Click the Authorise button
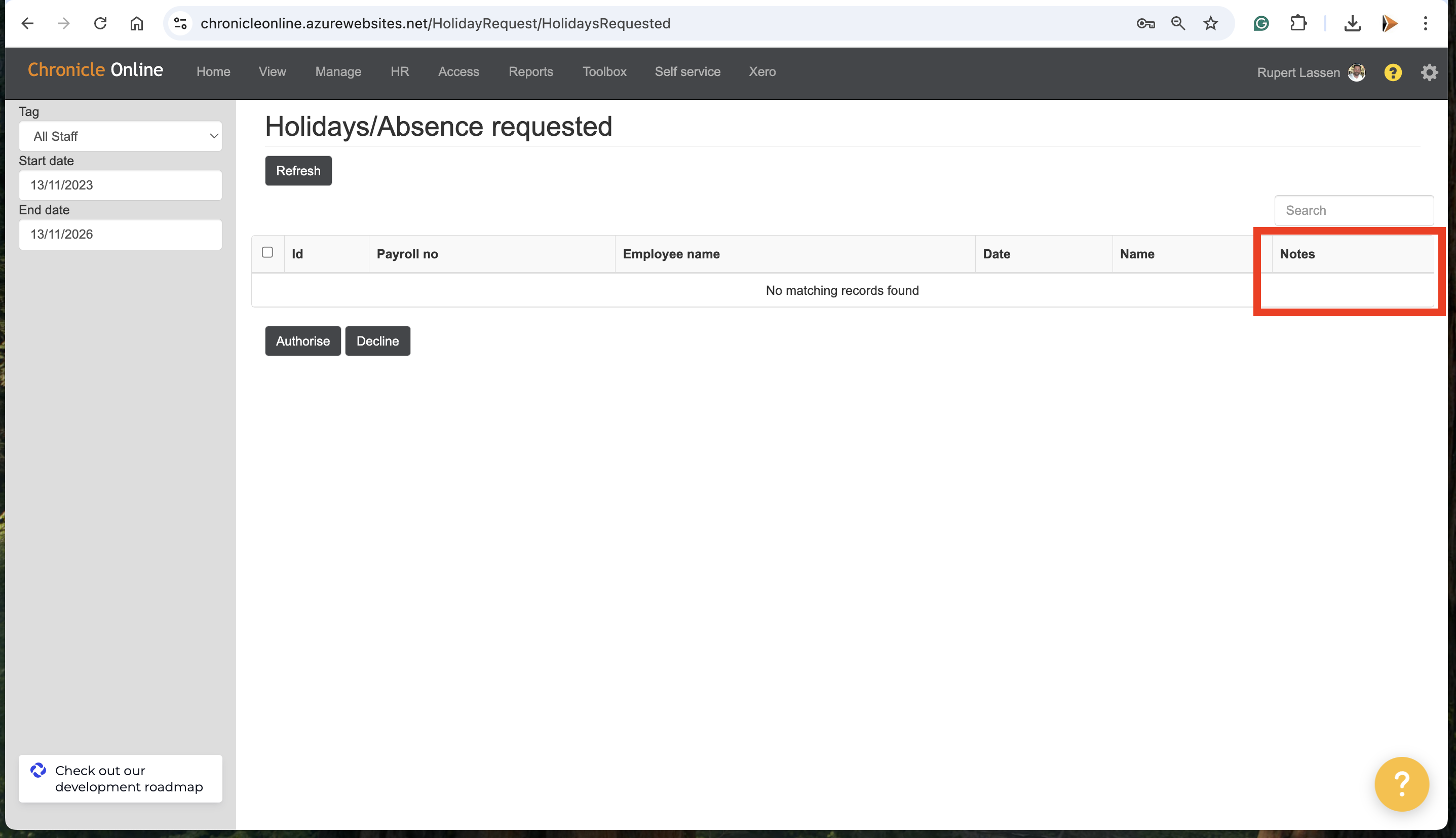Screen dimensions: 1456x838 pyautogui.click(x=303, y=341)
